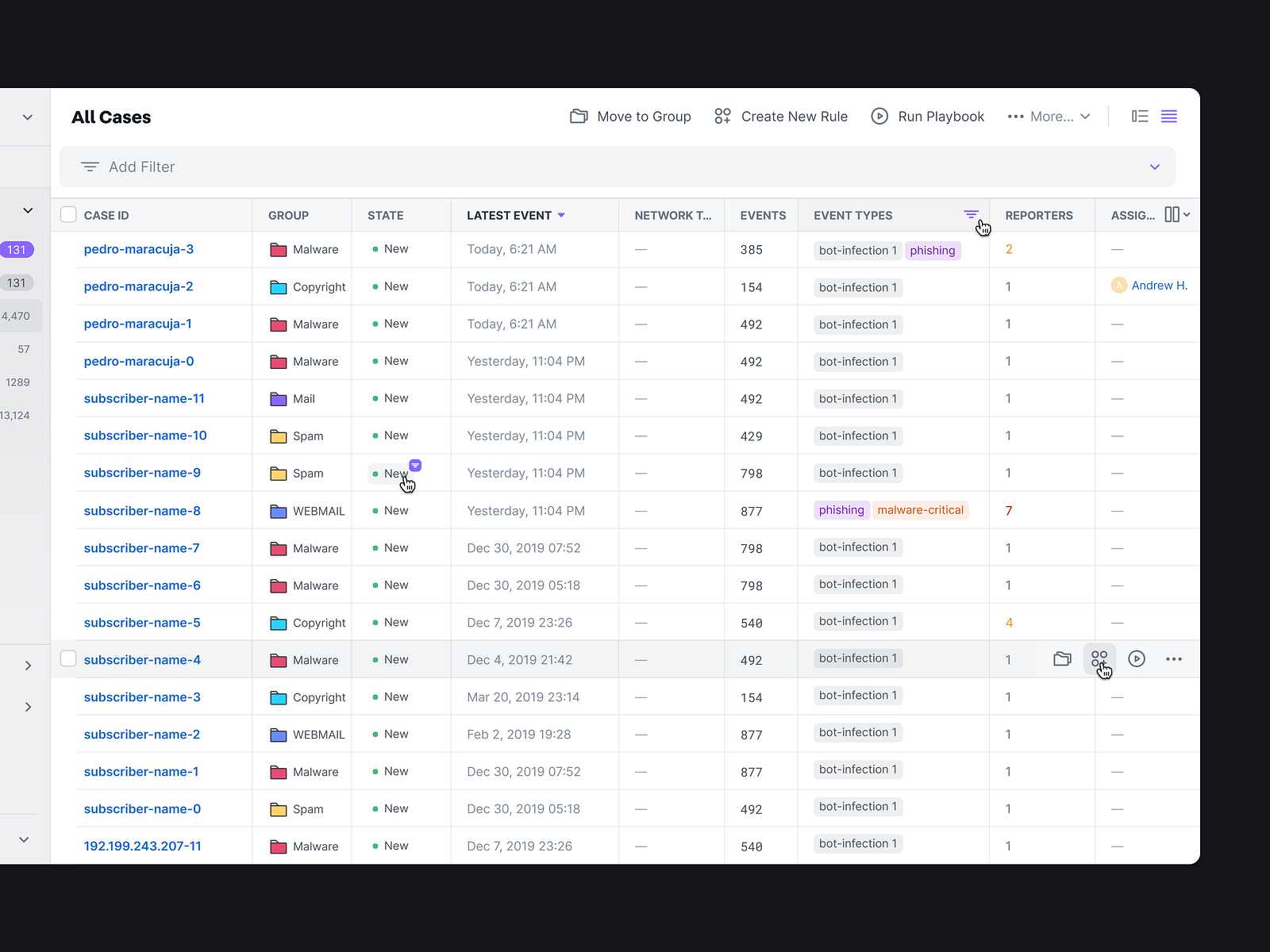Viewport: 1270px width, 952px height.
Task: Expand the More... dropdown
Action: pos(1049,116)
